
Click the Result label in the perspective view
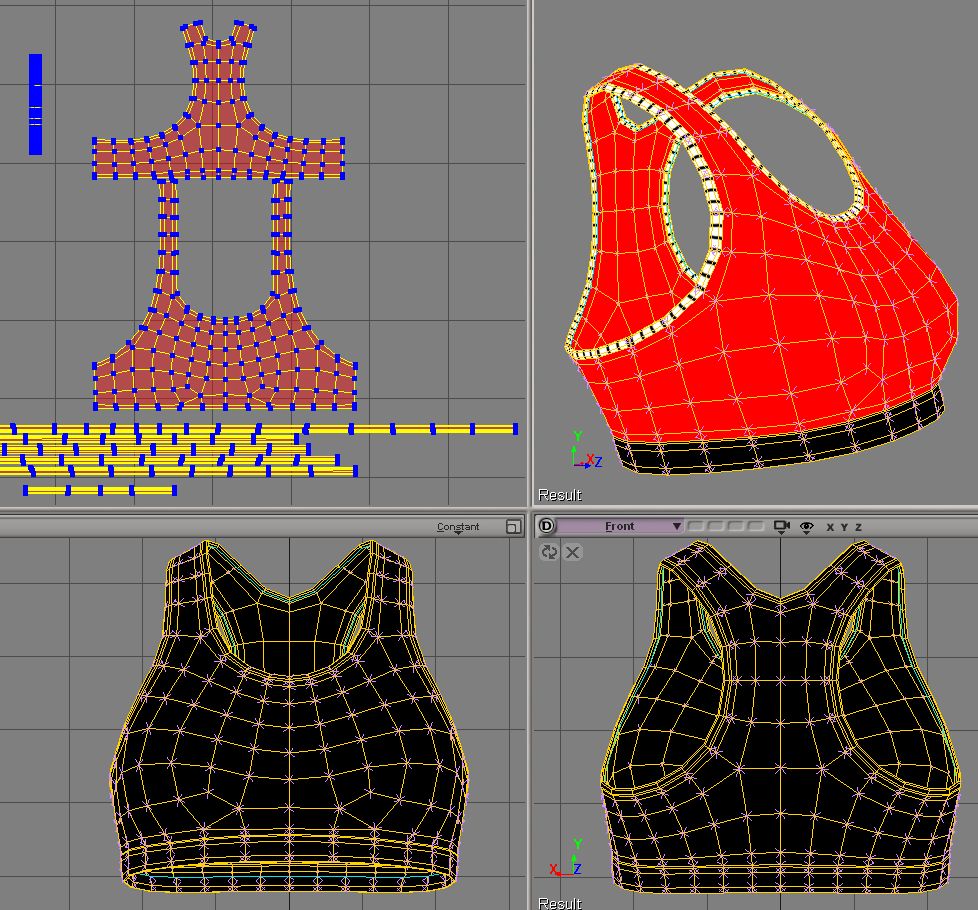[x=559, y=495]
